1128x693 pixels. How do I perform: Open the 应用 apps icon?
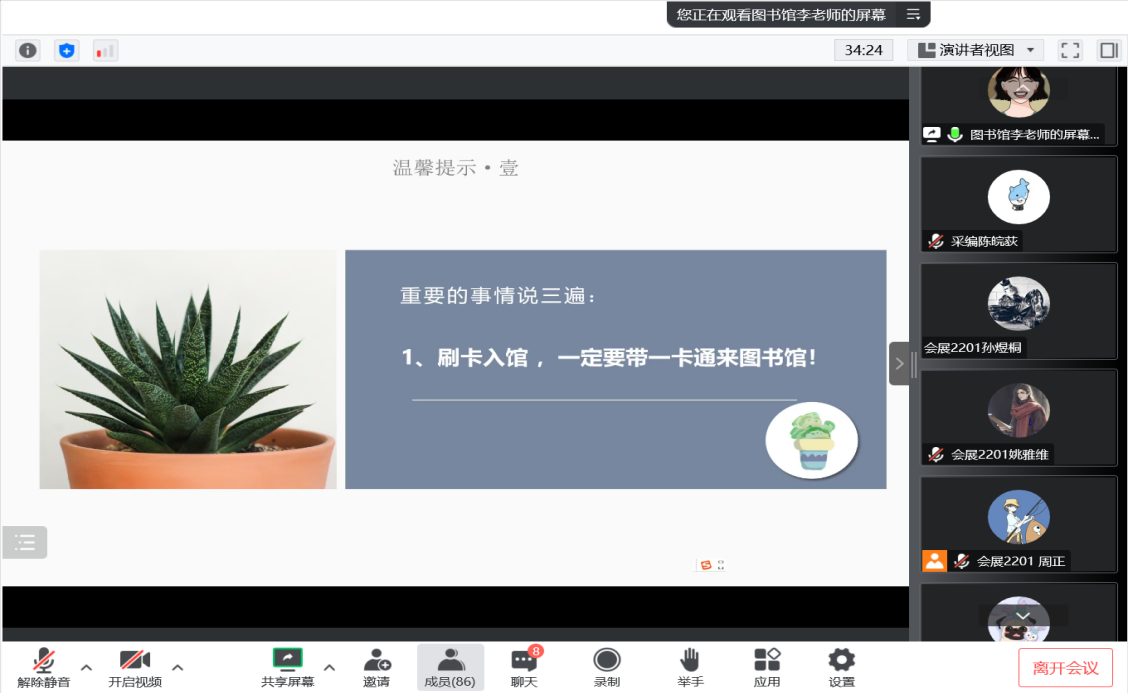[767, 667]
